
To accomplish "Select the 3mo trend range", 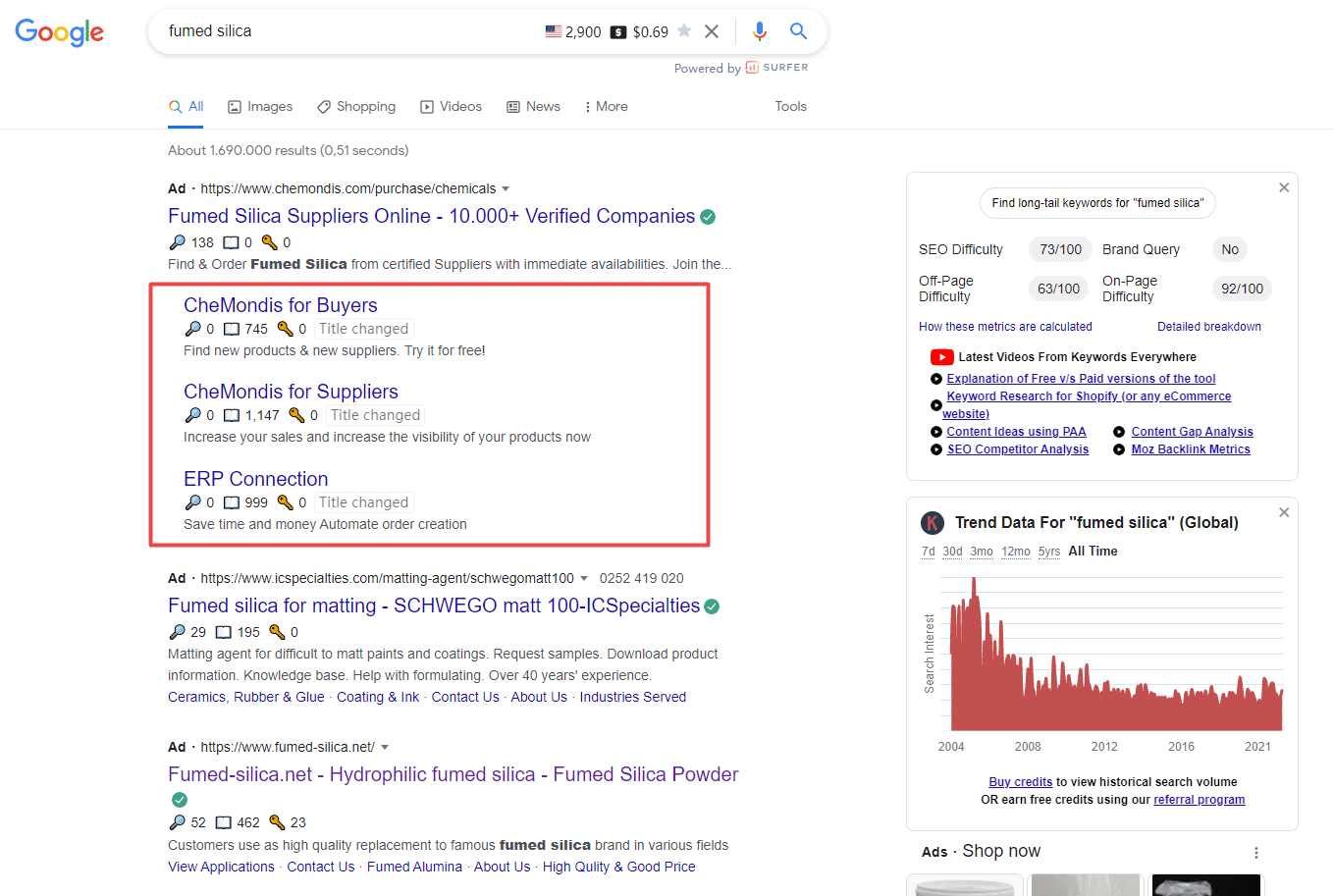I will pyautogui.click(x=982, y=552).
